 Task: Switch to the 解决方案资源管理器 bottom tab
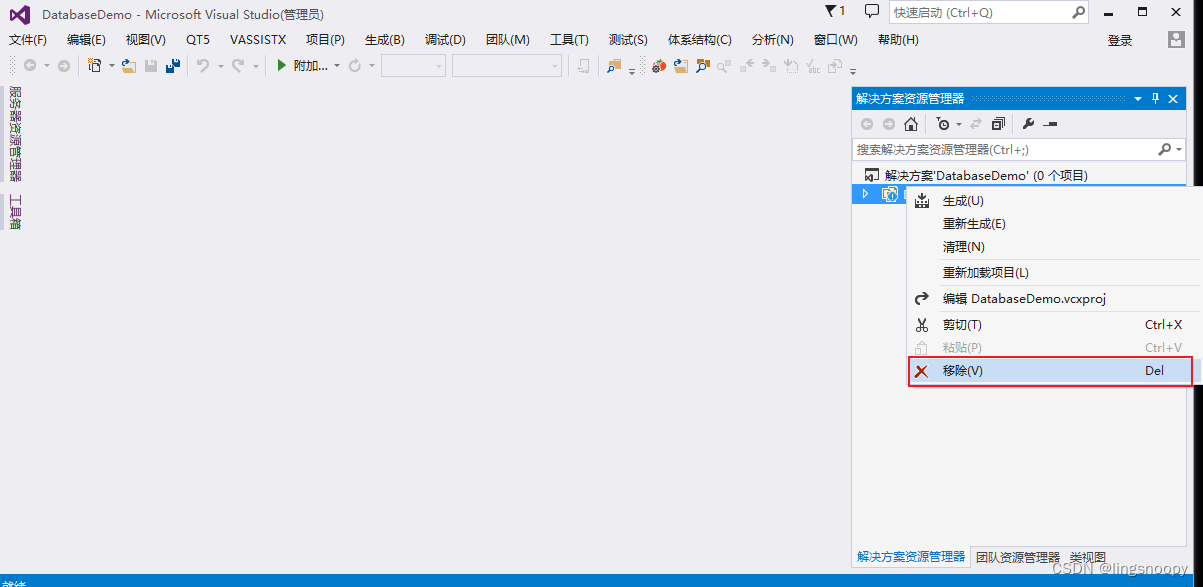[x=911, y=557]
